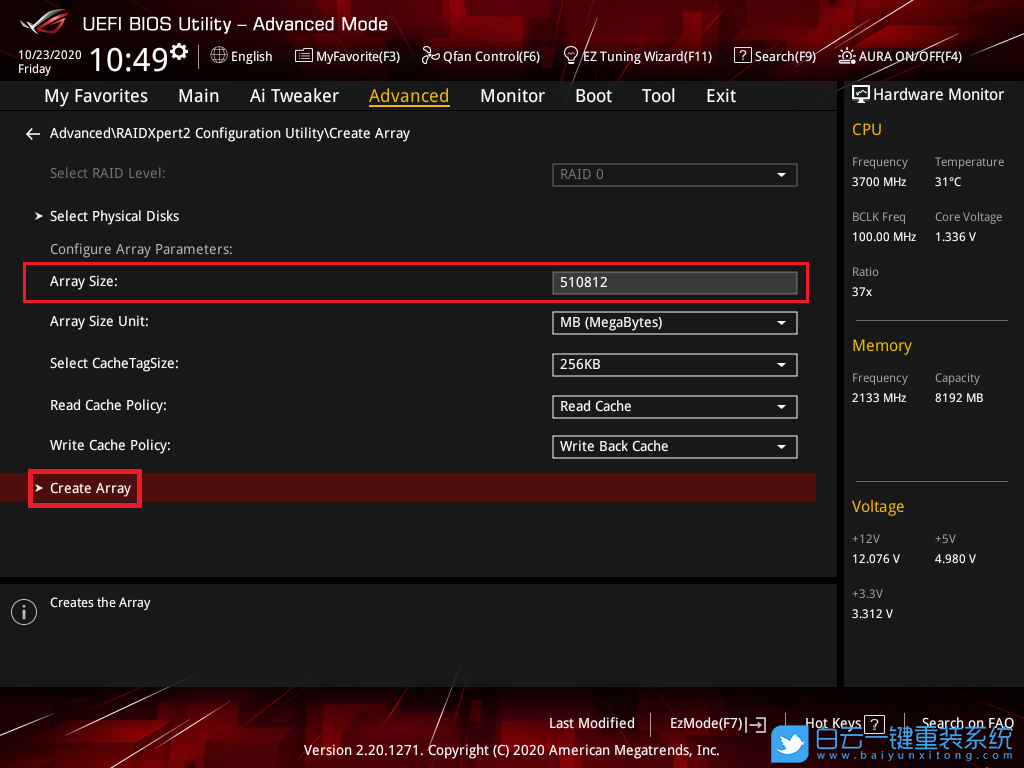
Task: Click the Array Size input field
Action: (x=674, y=283)
